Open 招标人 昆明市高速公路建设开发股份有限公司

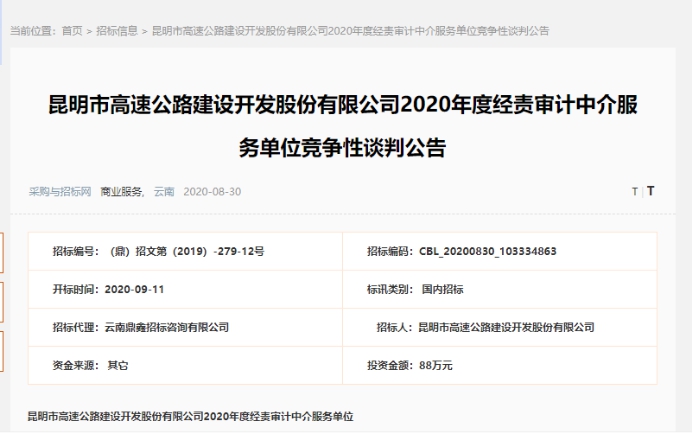tap(505, 327)
